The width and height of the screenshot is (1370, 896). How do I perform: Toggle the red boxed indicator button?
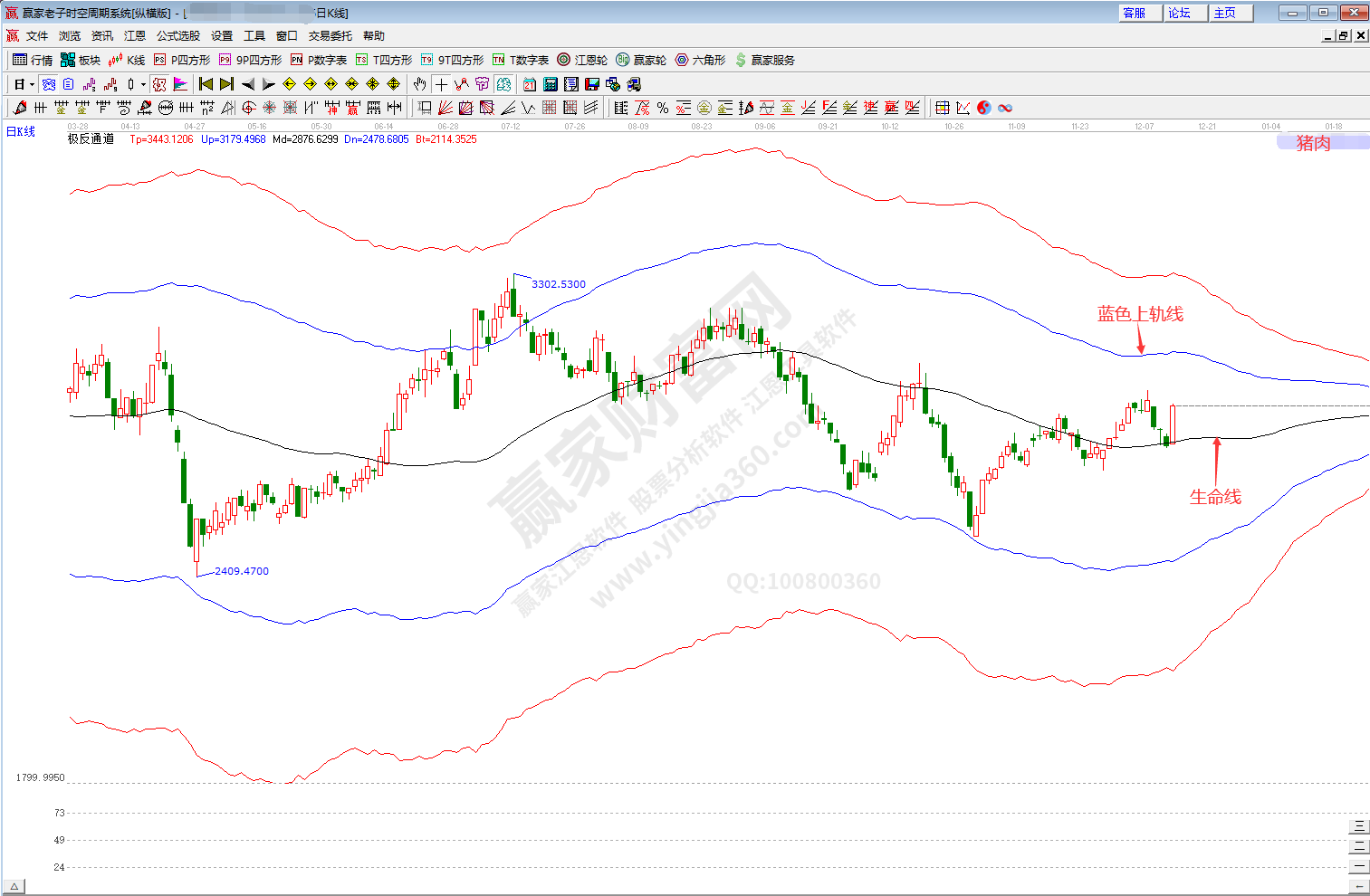159,84
